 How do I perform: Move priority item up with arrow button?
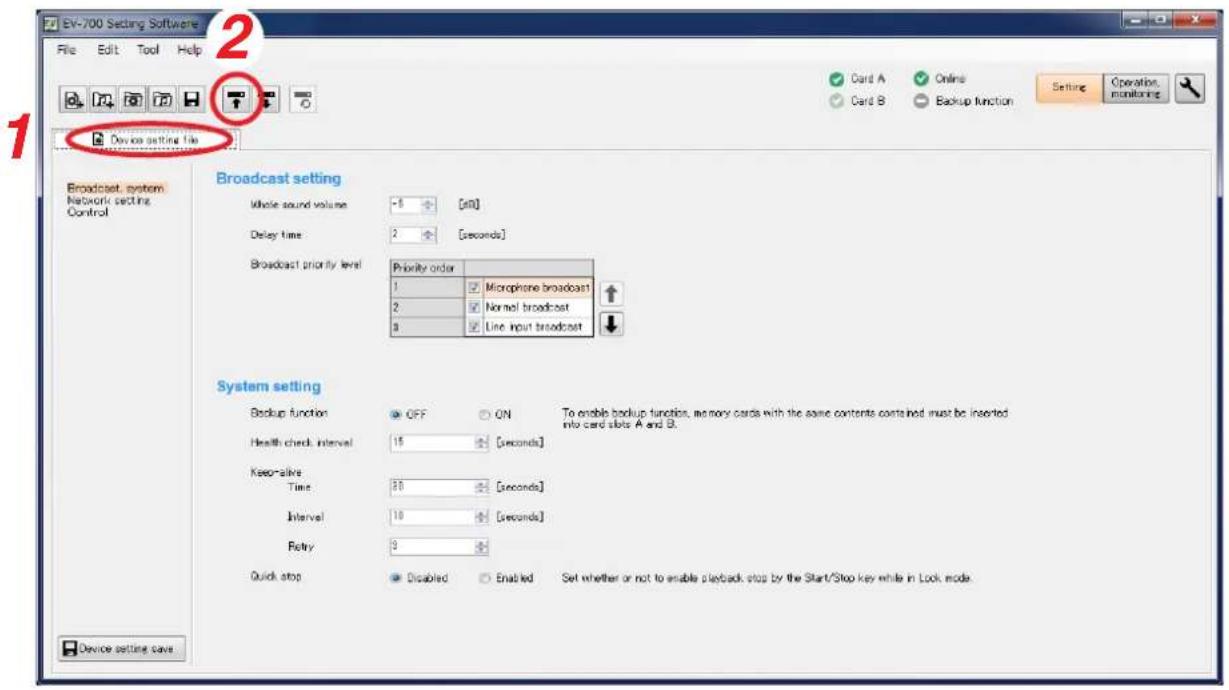coord(610,292)
